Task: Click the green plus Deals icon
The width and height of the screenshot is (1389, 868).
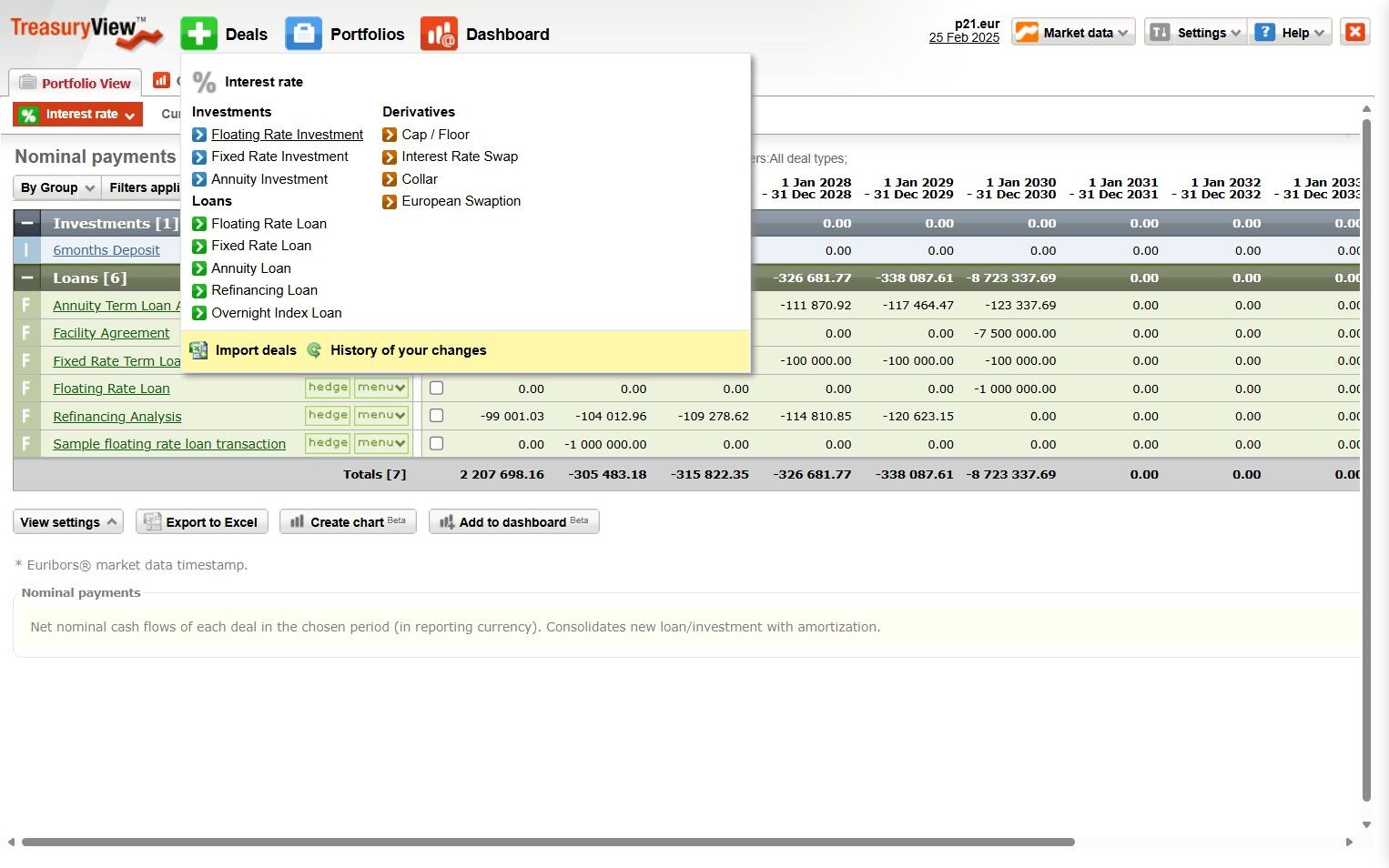Action: coord(198,34)
